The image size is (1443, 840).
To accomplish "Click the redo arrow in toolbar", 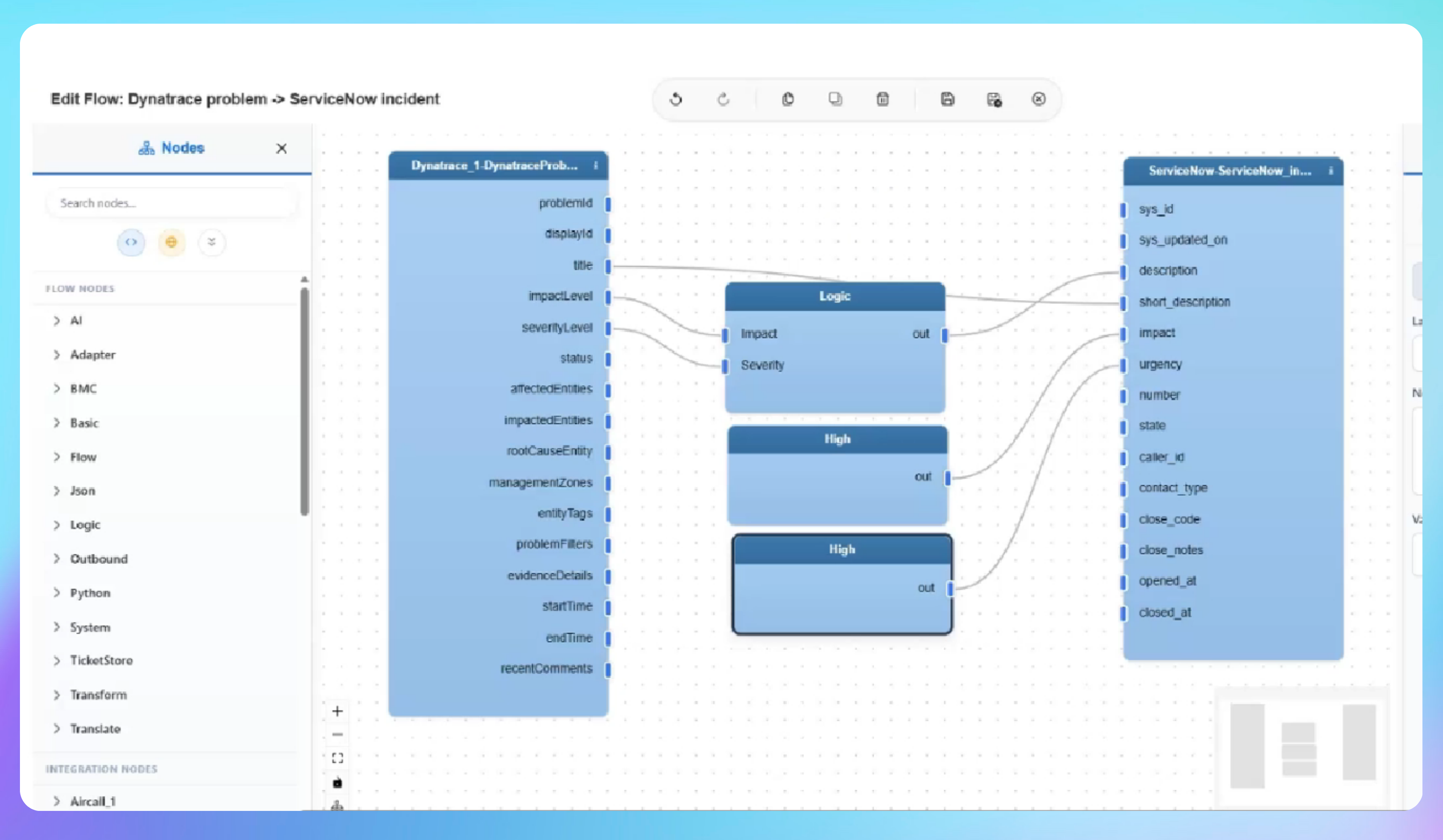I will pyautogui.click(x=723, y=99).
